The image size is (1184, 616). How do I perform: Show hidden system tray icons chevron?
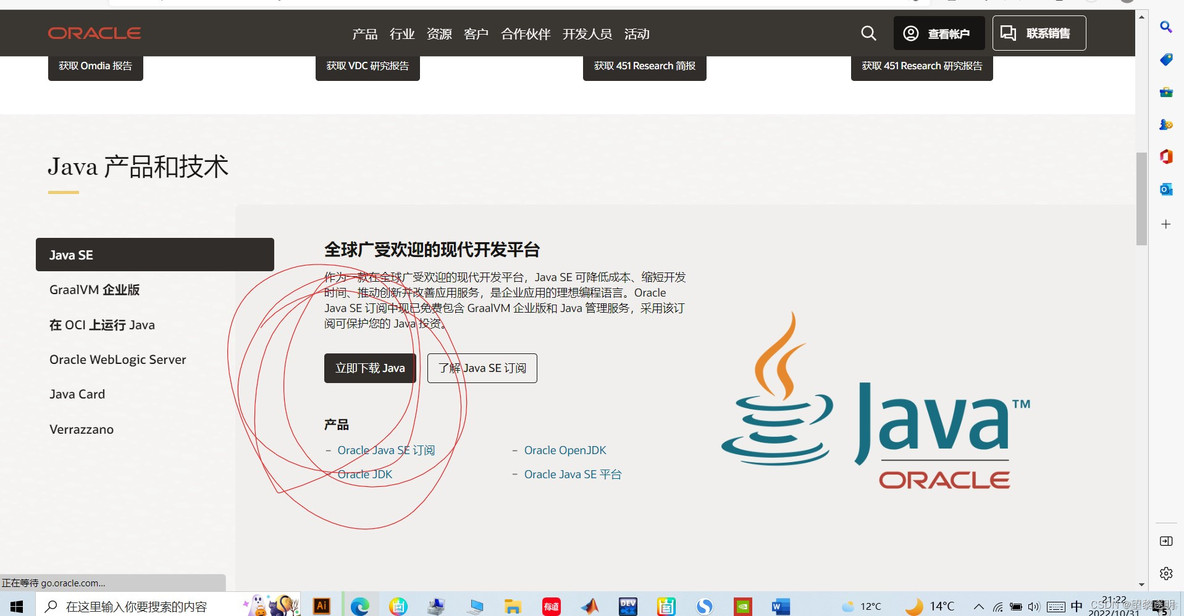pos(979,606)
